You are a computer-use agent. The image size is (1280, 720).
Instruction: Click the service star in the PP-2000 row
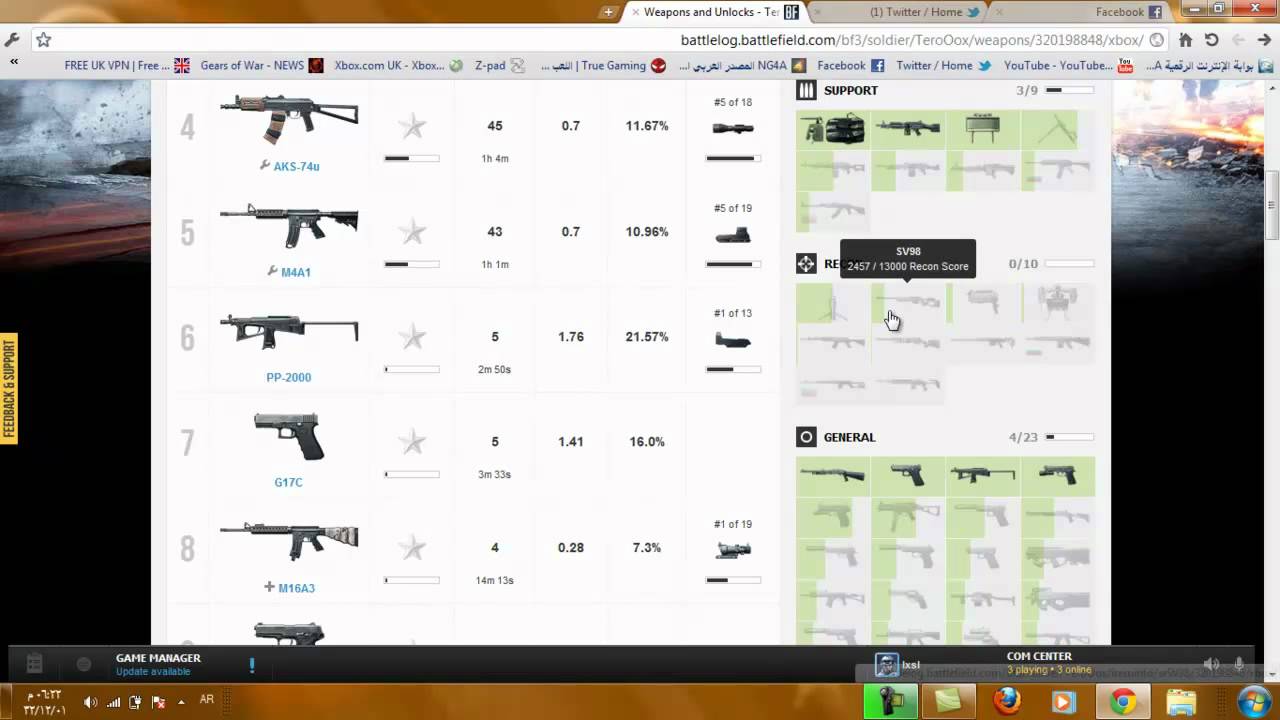[x=412, y=337]
